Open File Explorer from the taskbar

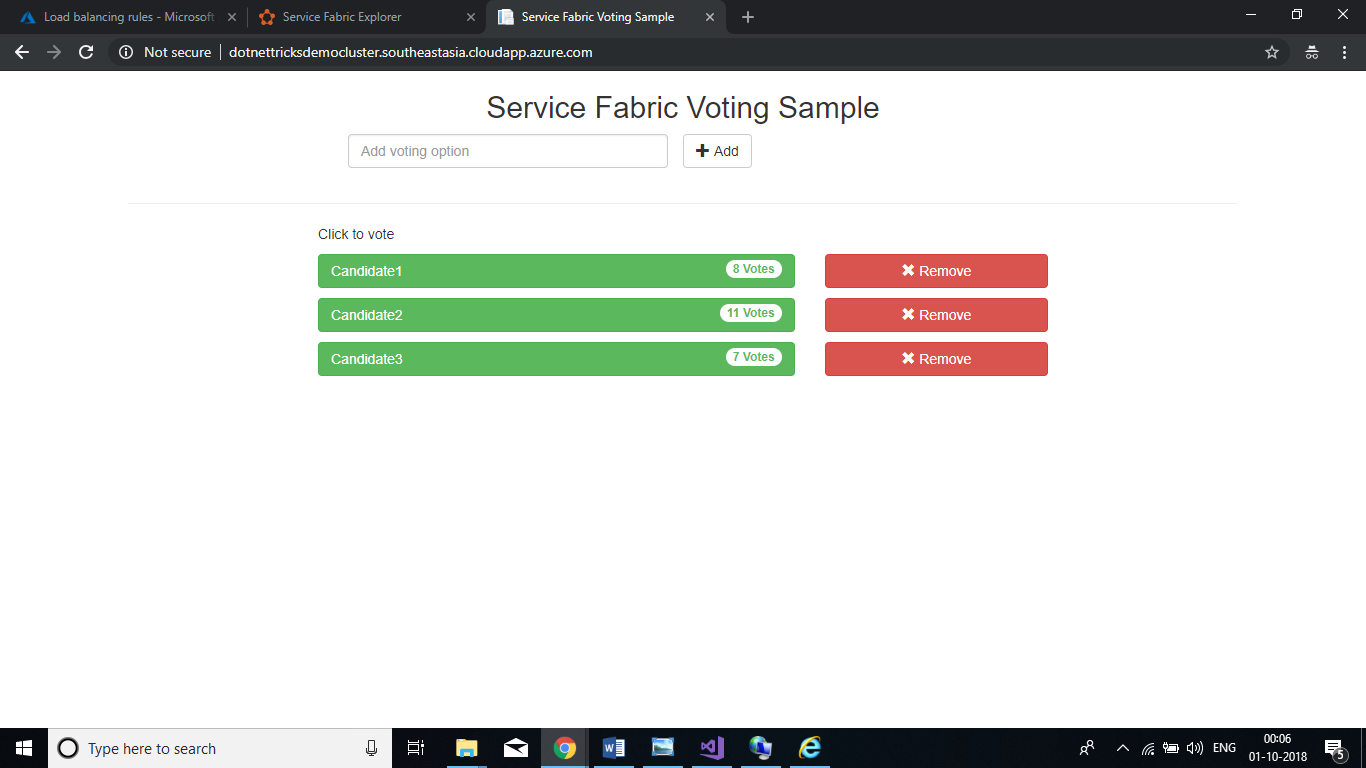467,748
